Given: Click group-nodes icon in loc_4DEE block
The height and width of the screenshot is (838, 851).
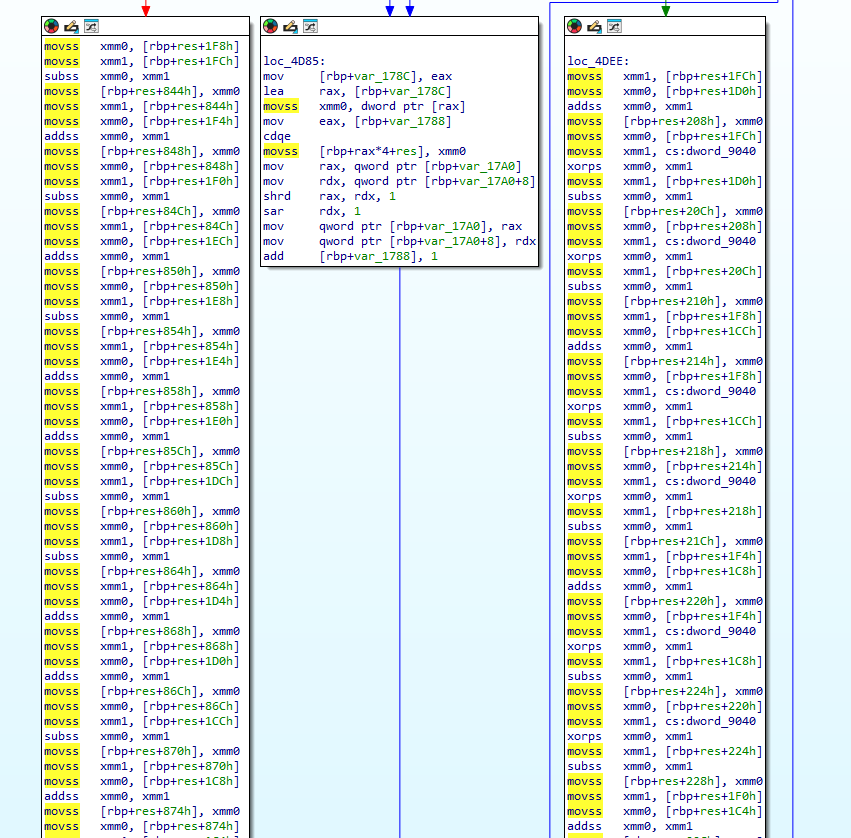Looking at the screenshot, I should coord(614,26).
